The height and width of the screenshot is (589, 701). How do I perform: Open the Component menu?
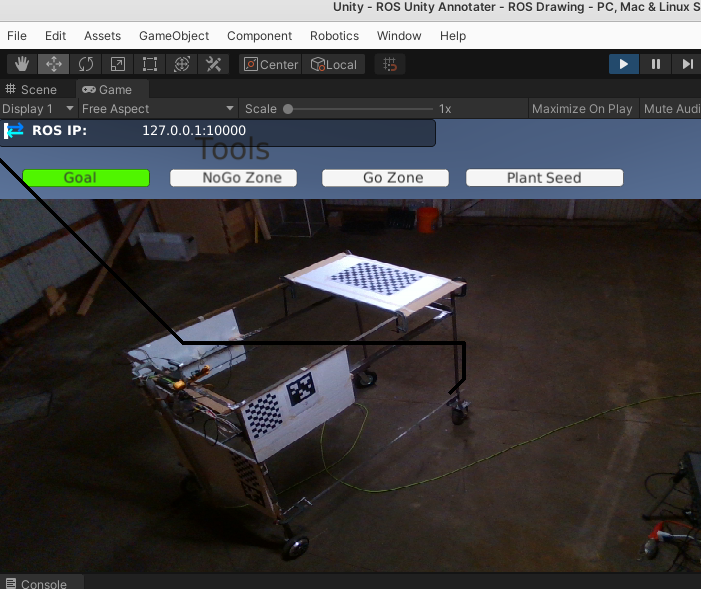click(259, 36)
